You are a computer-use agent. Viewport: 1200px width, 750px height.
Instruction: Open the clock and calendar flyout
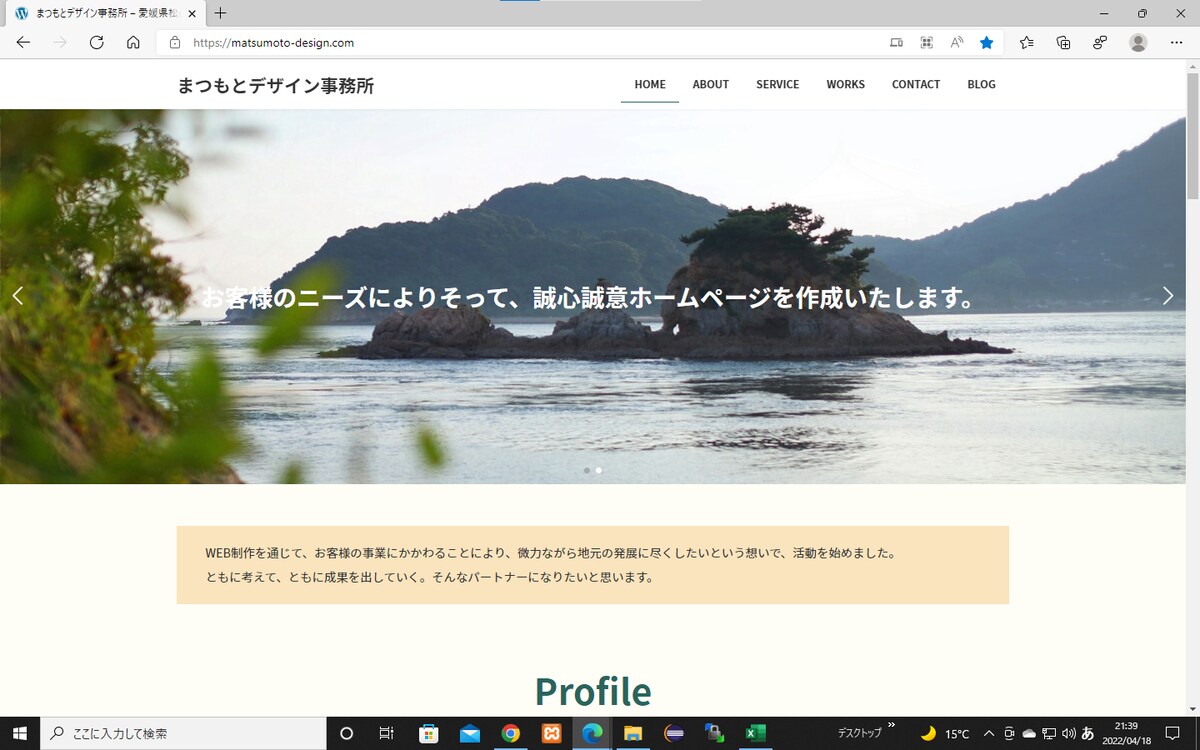point(1126,733)
